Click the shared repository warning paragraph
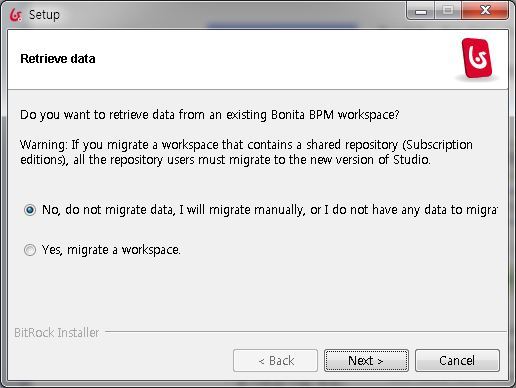Screen dimensions: 516x388 click(x=246, y=152)
